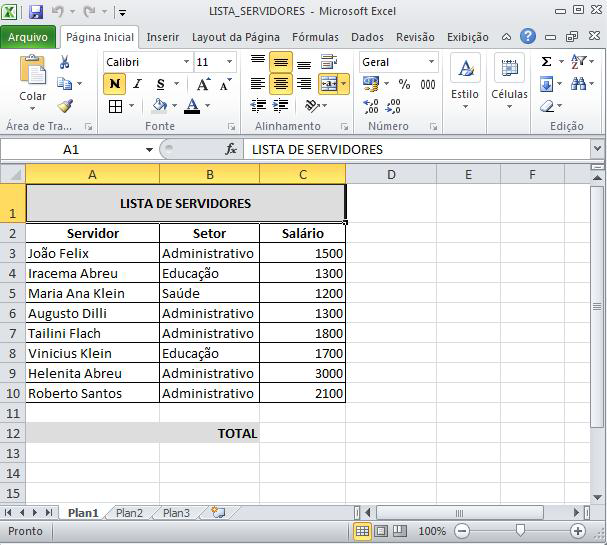This screenshot has height=545, width=607.
Task: Expand the formula bar chevron
Action: click(x=597, y=149)
